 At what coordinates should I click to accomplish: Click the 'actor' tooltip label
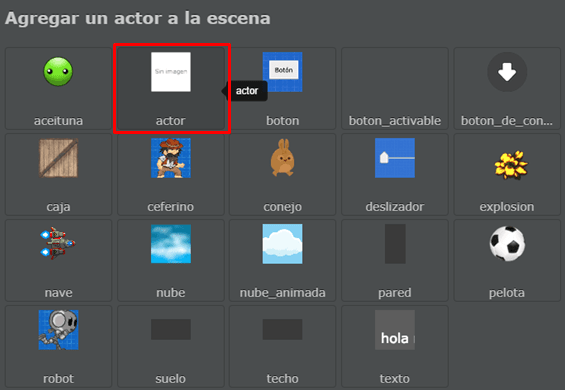click(247, 91)
